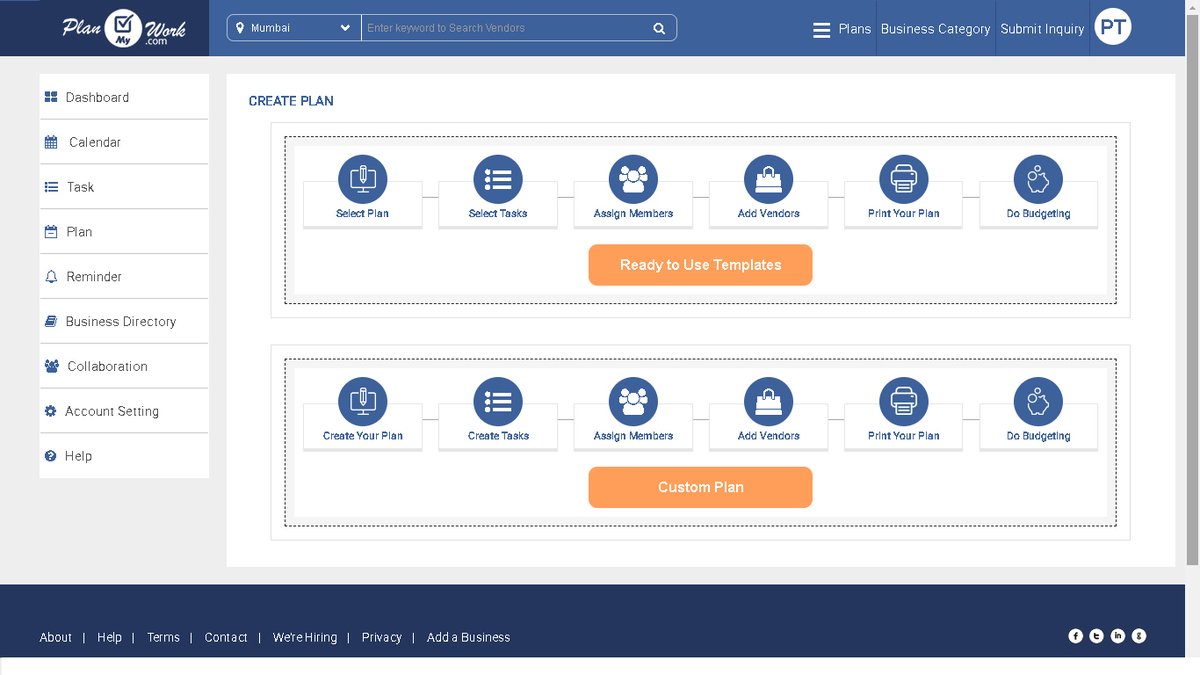Click Assign Members icon in templates row
1200x675 pixels.
[x=633, y=180]
